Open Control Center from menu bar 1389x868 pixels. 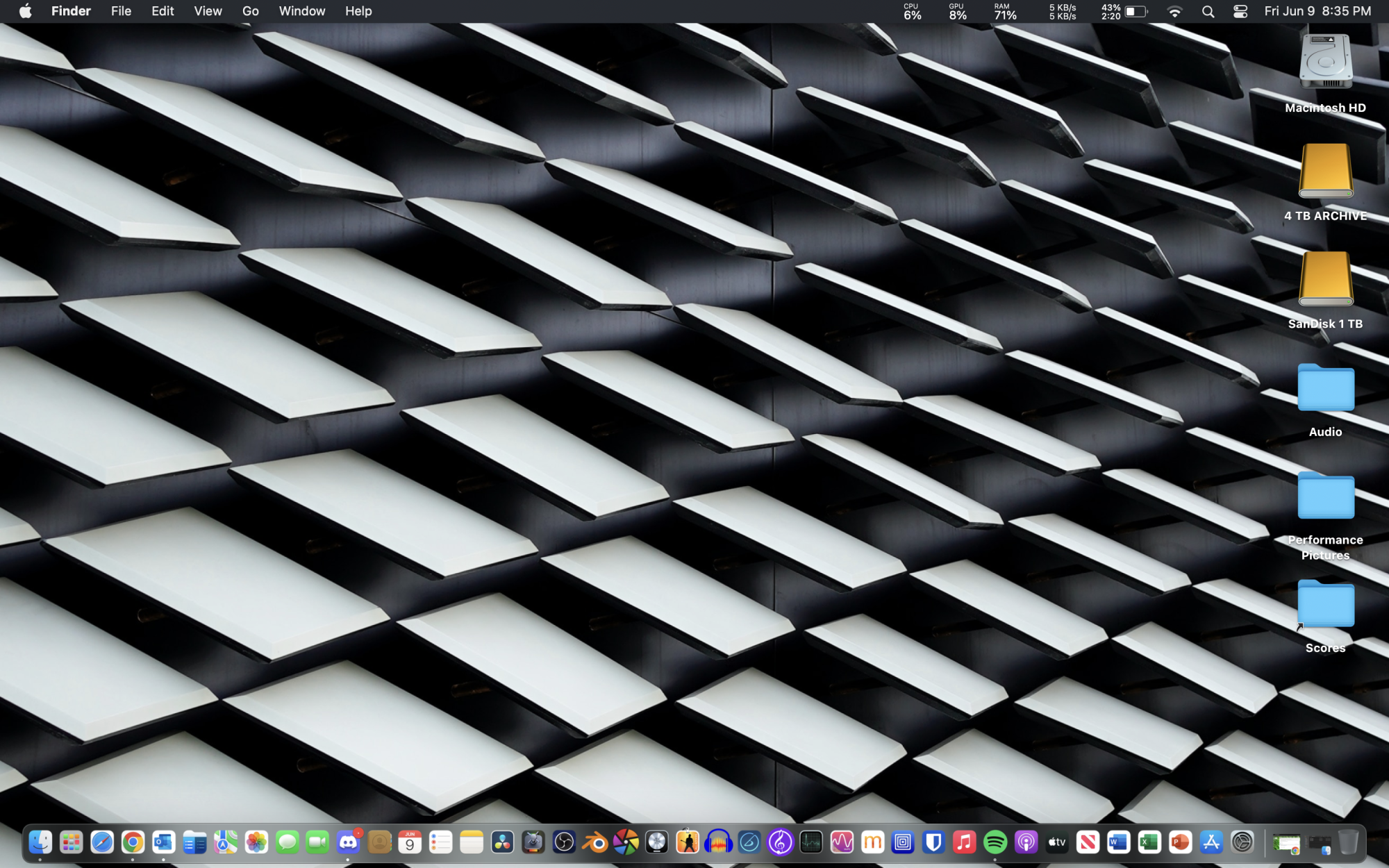pos(1240,11)
